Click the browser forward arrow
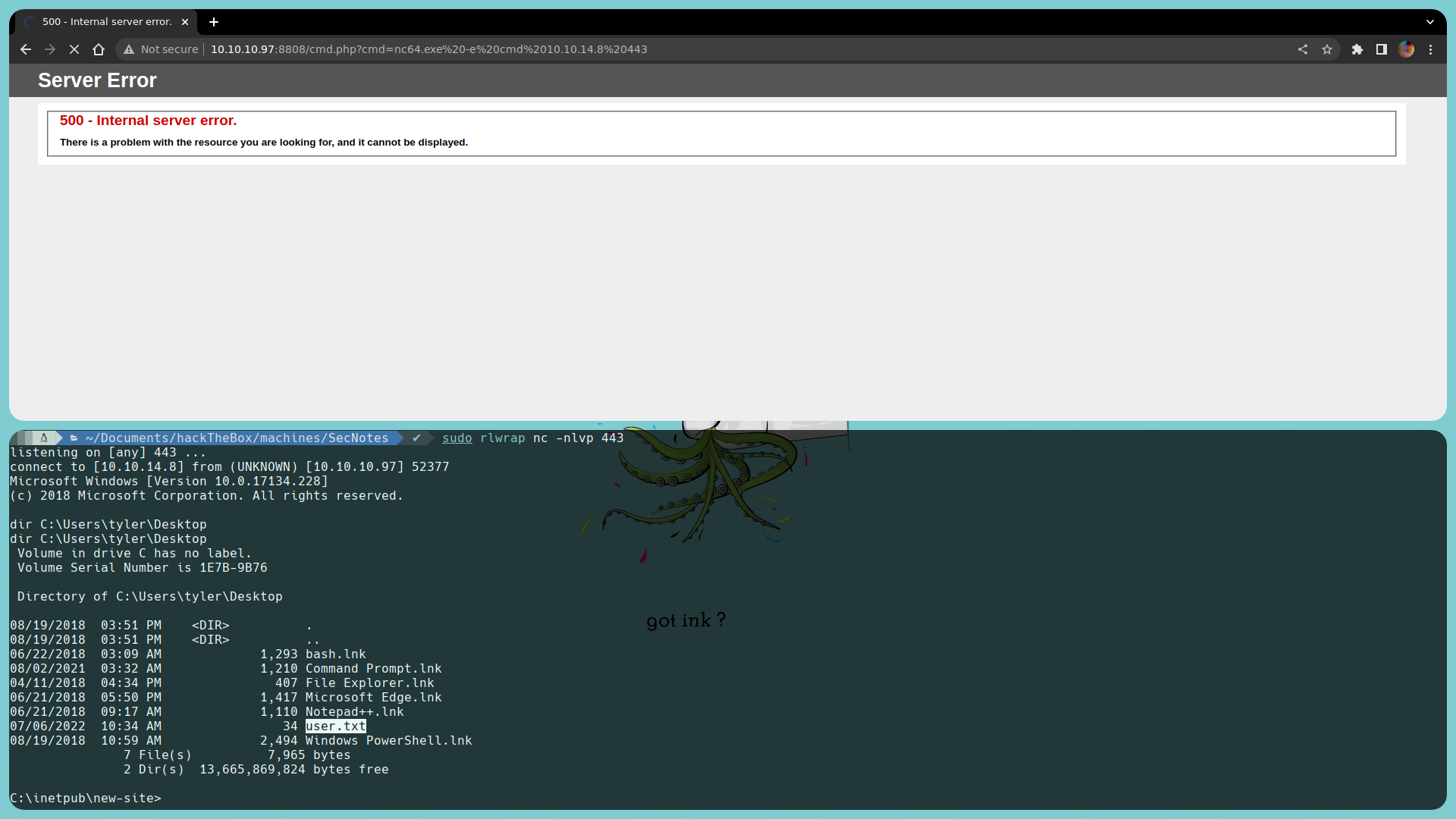 tap(50, 49)
